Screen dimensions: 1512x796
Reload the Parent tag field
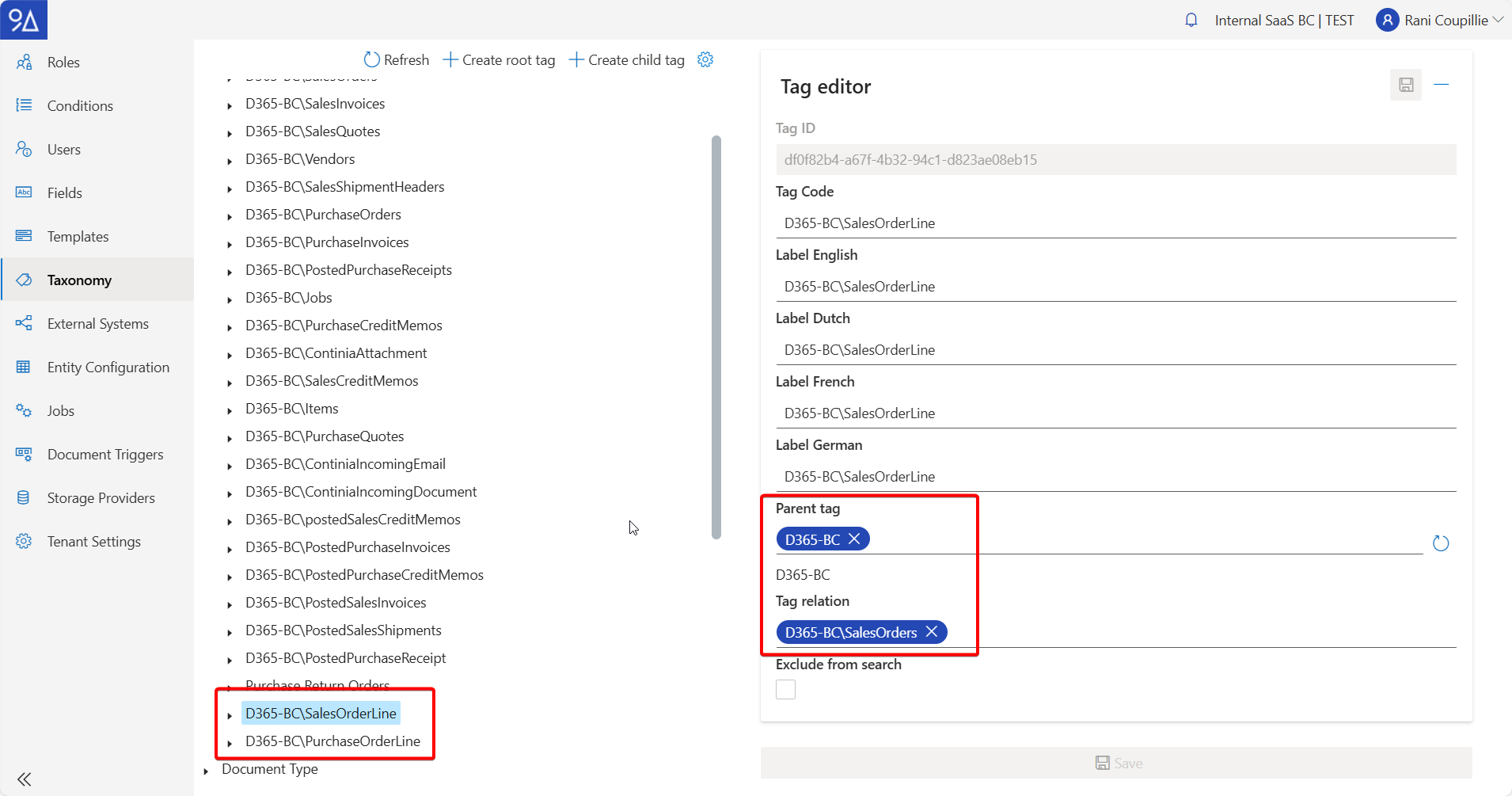click(1441, 543)
